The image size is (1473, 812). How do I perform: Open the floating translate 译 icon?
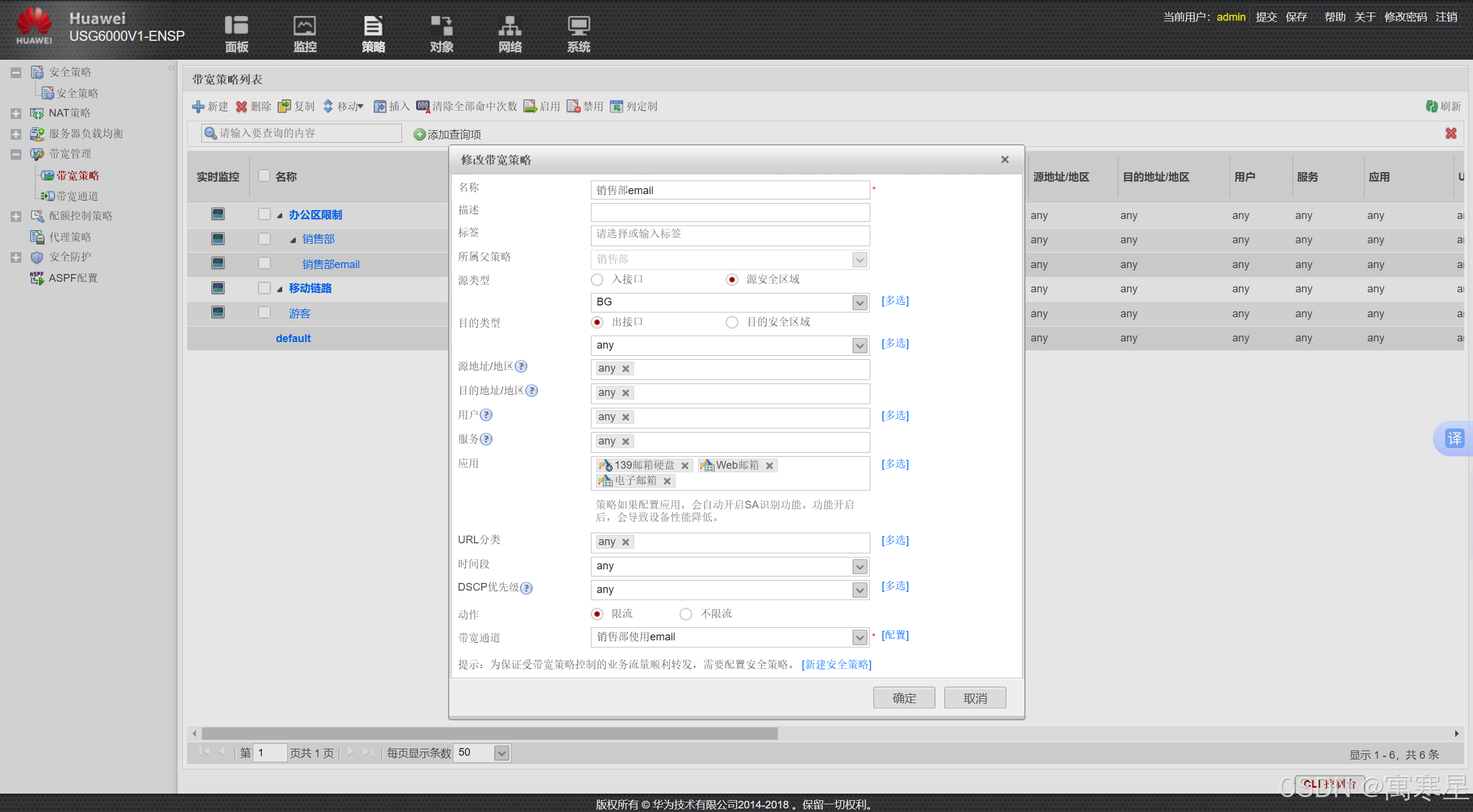pyautogui.click(x=1455, y=439)
